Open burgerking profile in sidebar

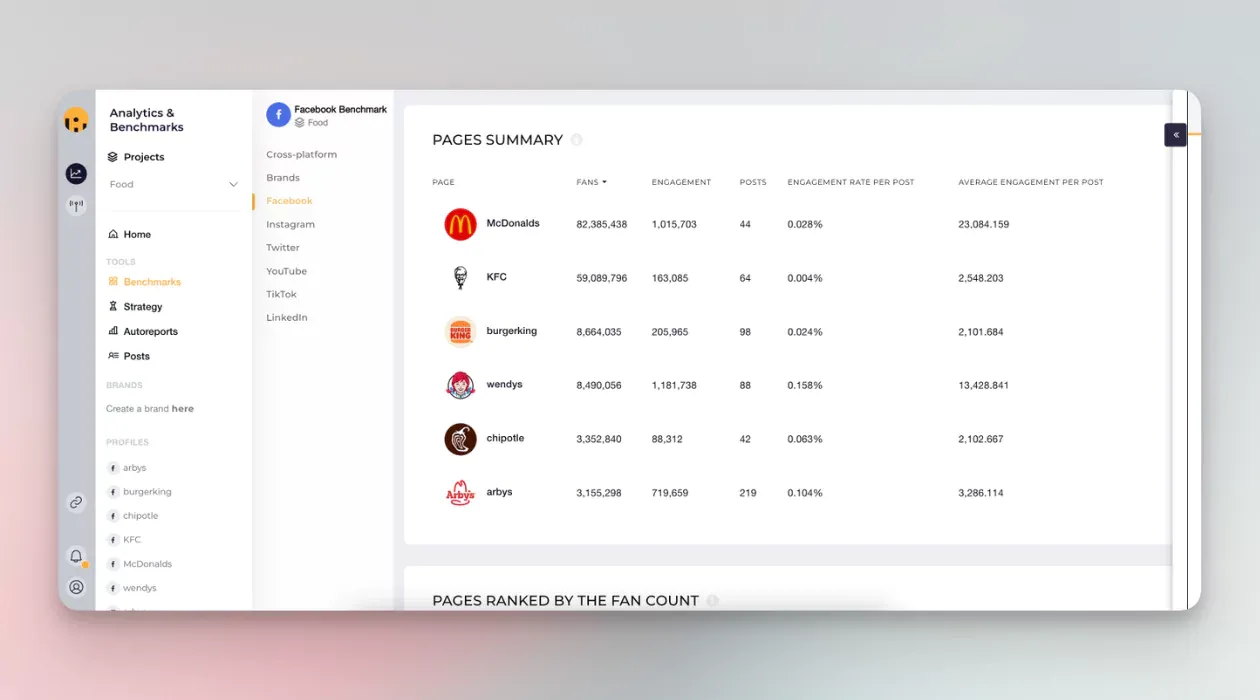pos(147,492)
